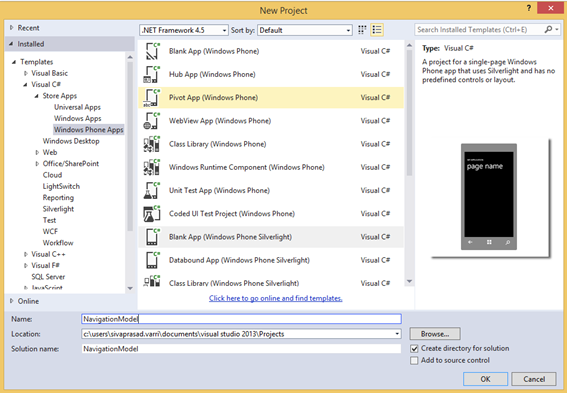Image resolution: width=567 pixels, height=393 pixels.
Task: Click the search magnifier icon
Action: (x=549, y=29)
